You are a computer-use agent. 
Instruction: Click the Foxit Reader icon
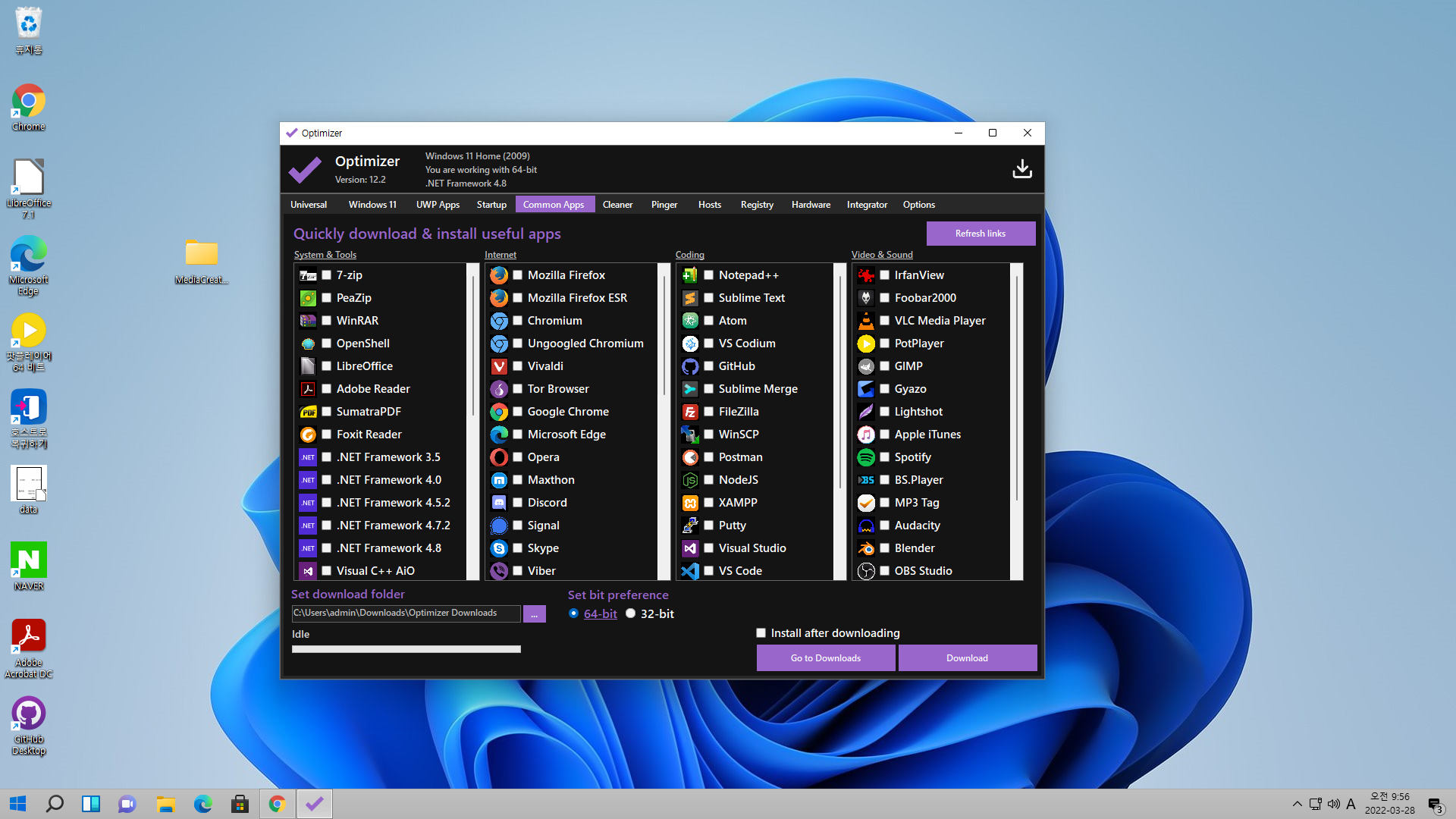[x=308, y=435]
